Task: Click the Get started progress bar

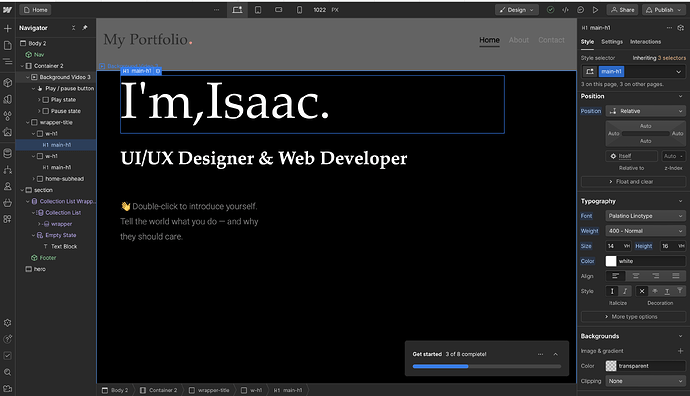Action: pyautogui.click(x=487, y=366)
